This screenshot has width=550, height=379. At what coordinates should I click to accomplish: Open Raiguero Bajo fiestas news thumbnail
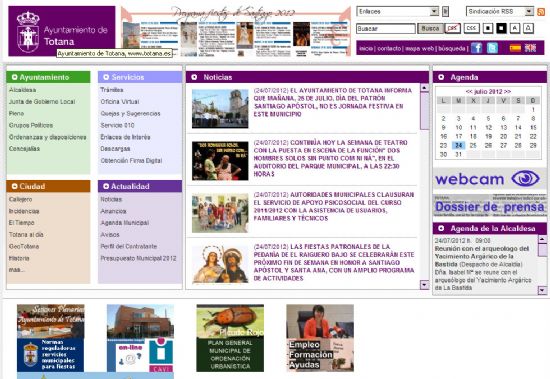[220, 264]
